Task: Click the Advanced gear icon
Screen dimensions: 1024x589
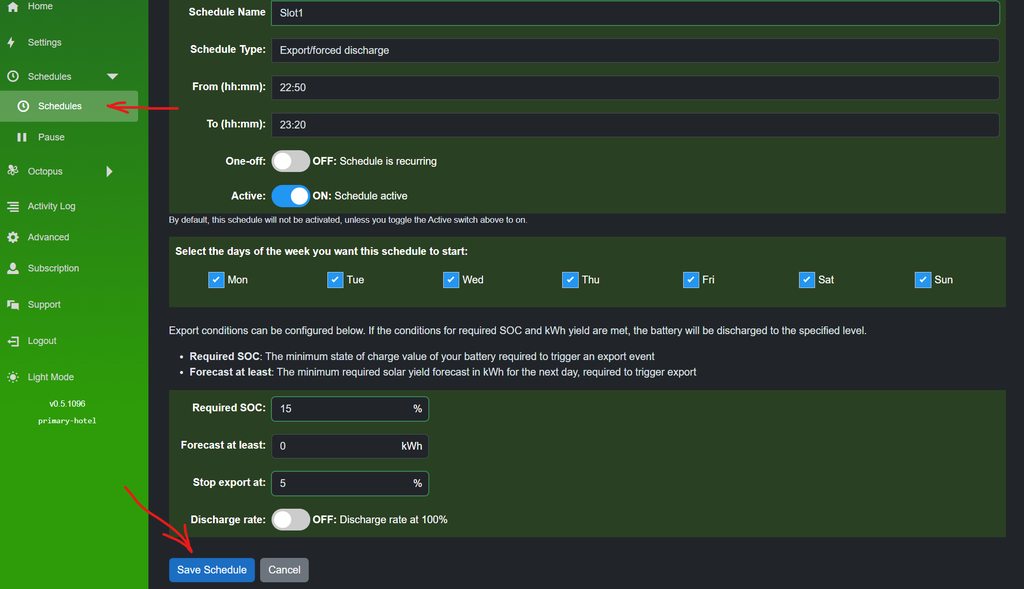Action: [12, 238]
